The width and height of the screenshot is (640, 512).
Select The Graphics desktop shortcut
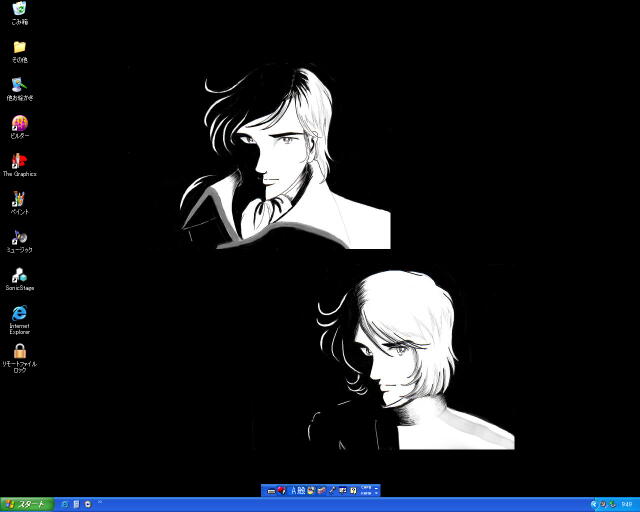click(x=20, y=165)
